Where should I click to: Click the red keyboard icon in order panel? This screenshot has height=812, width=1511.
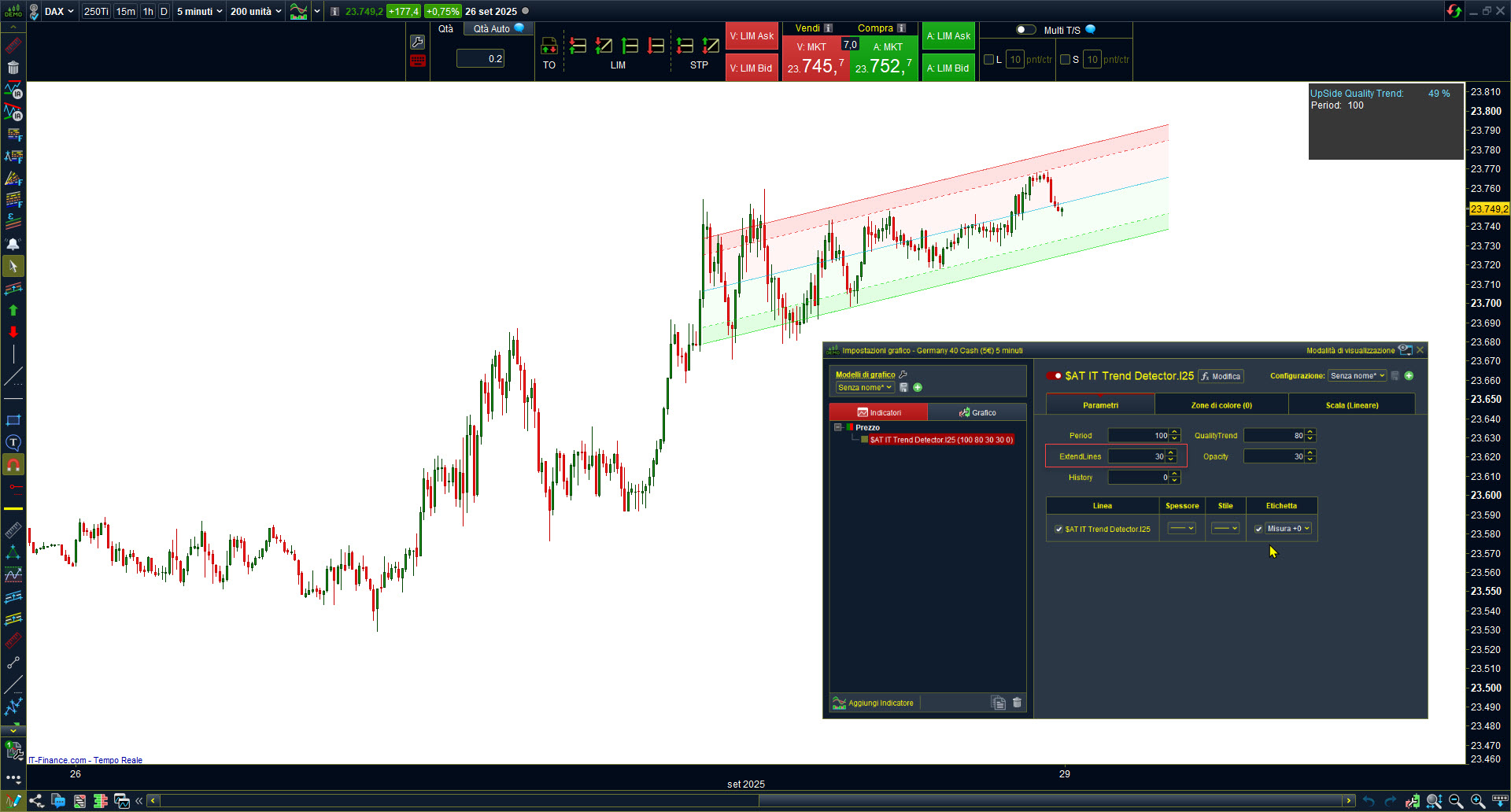pyautogui.click(x=418, y=61)
